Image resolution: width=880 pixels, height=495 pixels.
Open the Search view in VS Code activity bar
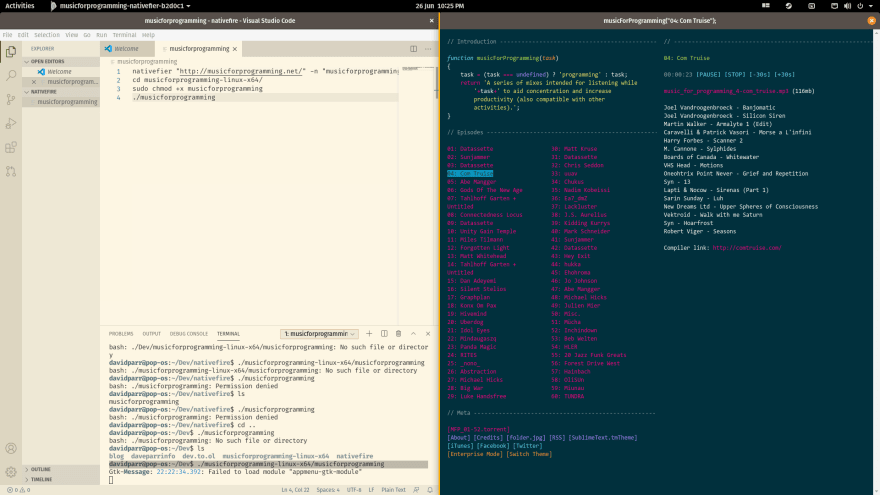point(11,75)
